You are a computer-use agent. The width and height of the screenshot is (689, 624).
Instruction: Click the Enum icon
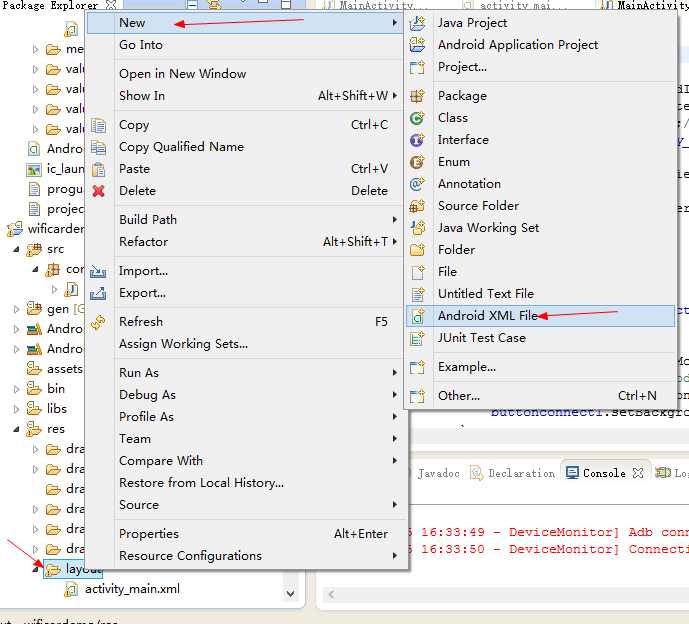click(417, 162)
